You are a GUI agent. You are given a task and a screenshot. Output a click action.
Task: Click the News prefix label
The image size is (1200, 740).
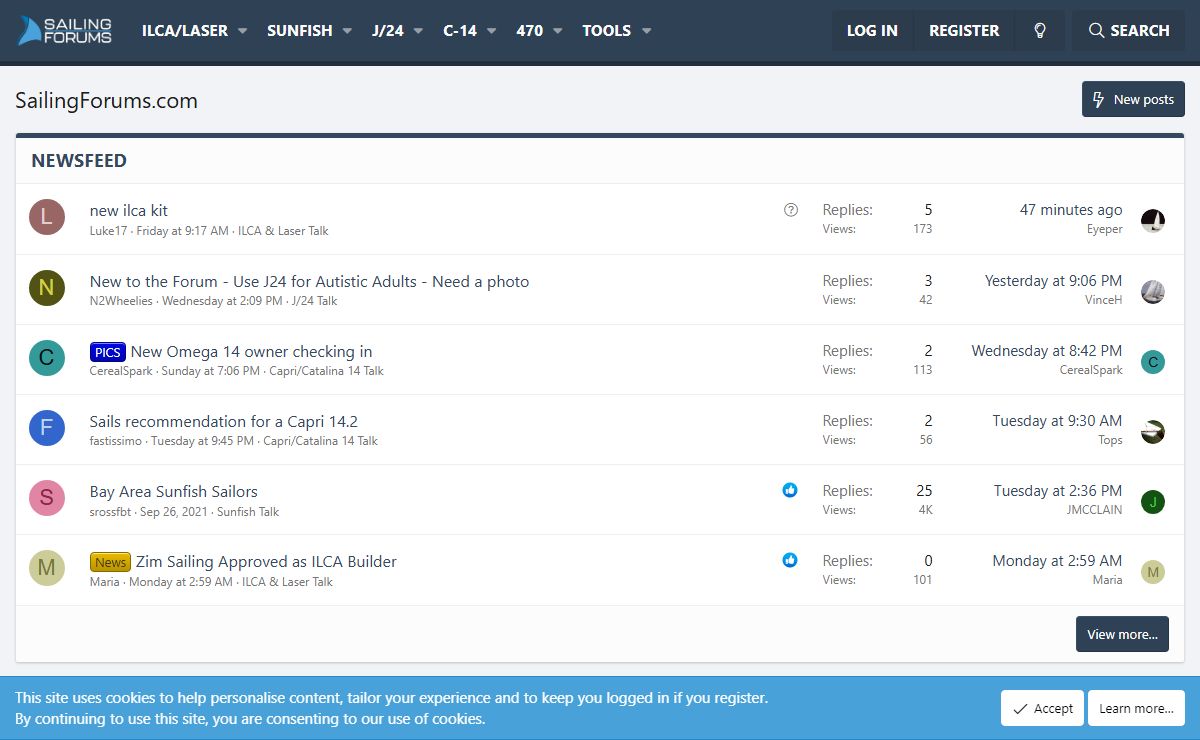110,562
